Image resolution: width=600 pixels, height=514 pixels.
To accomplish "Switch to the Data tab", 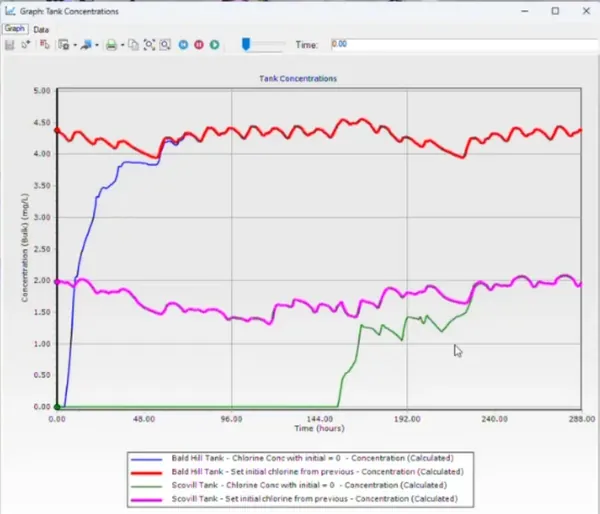I will point(41,29).
